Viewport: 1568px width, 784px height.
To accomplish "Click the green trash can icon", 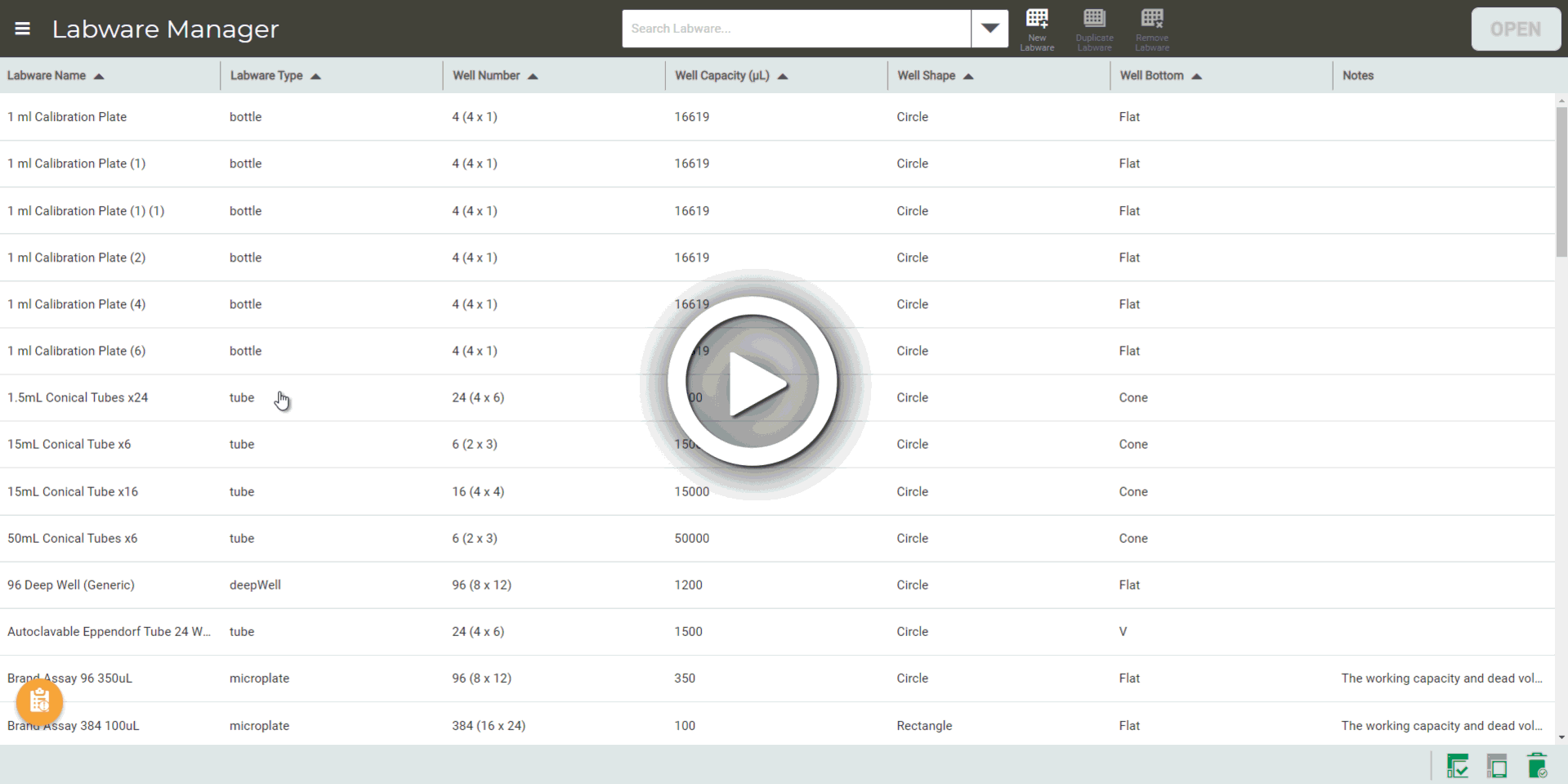I will pyautogui.click(x=1536, y=766).
